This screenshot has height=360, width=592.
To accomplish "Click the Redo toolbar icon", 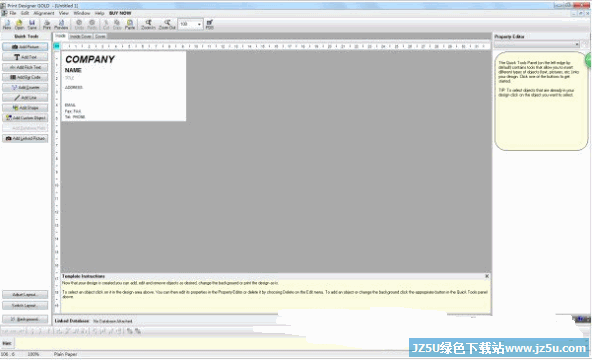I will click(92, 25).
